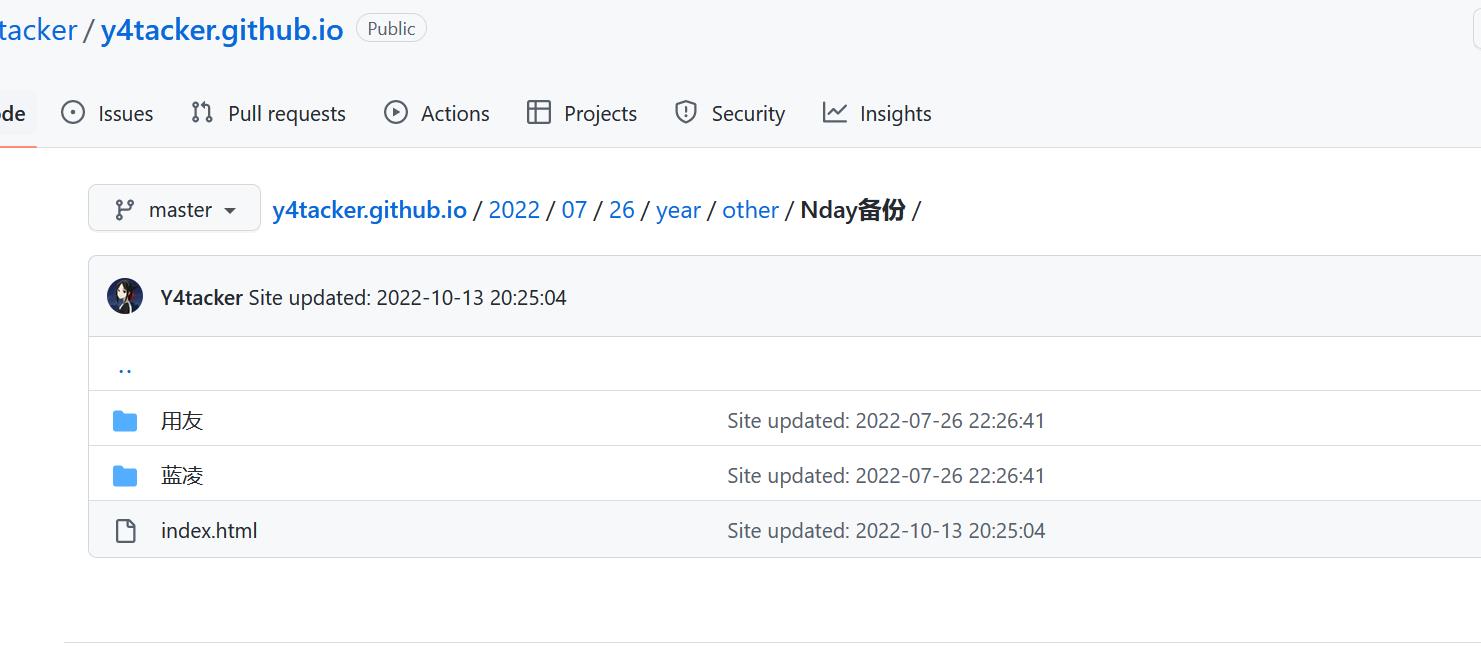Switch to the Pull requests tab
This screenshot has width=1481, height=648.
click(286, 114)
